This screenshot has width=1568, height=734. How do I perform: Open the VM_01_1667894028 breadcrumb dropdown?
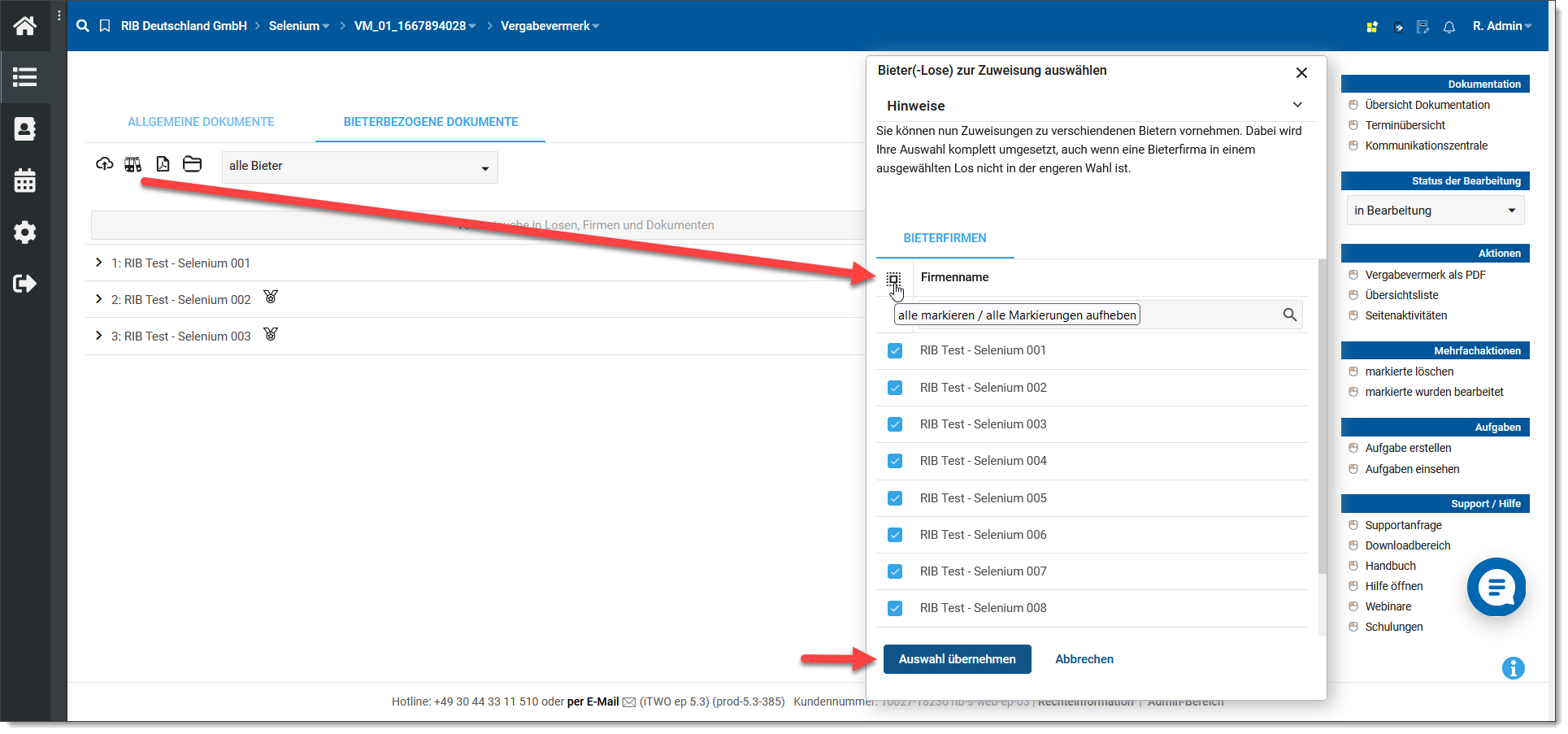415,26
